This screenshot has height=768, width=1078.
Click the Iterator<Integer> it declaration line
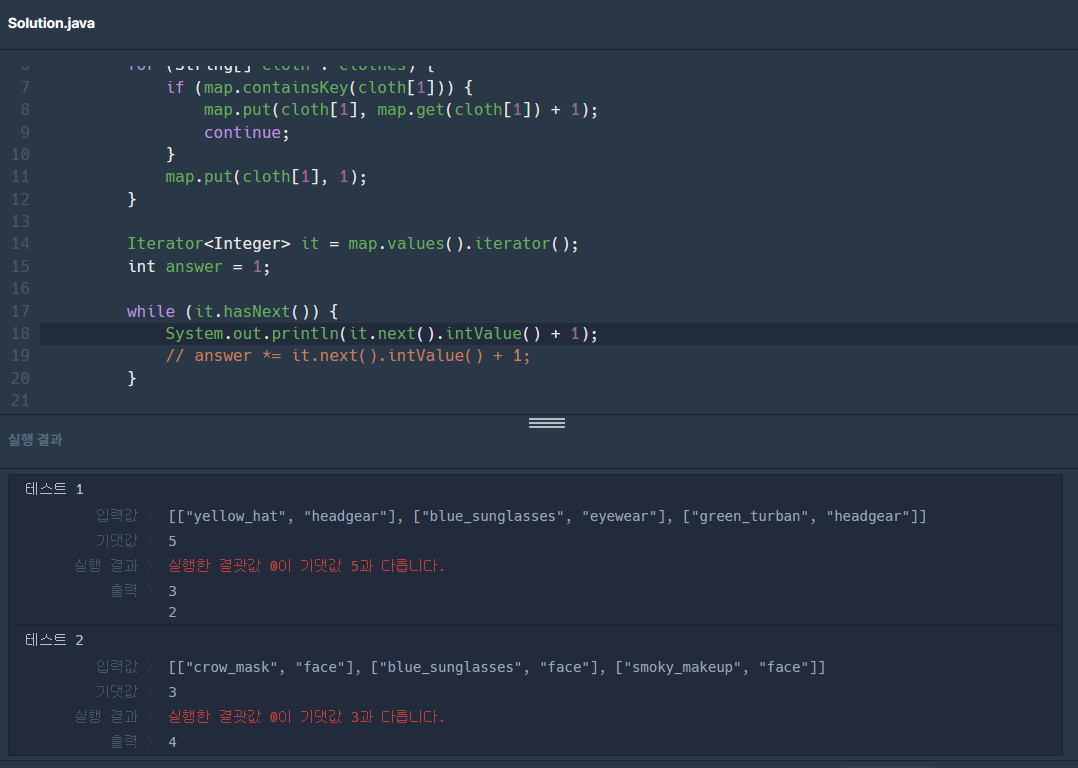tap(353, 243)
